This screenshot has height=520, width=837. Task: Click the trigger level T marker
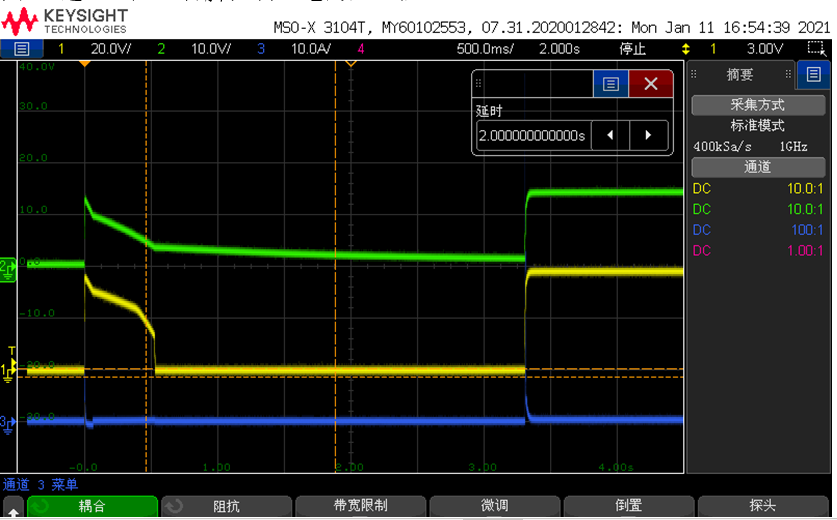pos(12,351)
